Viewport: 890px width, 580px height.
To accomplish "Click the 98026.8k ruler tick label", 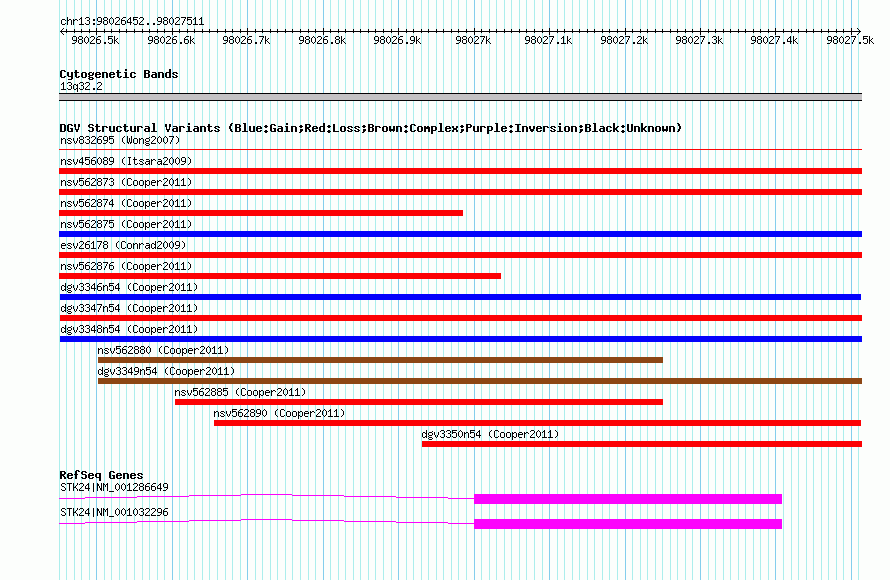I will tap(322, 40).
